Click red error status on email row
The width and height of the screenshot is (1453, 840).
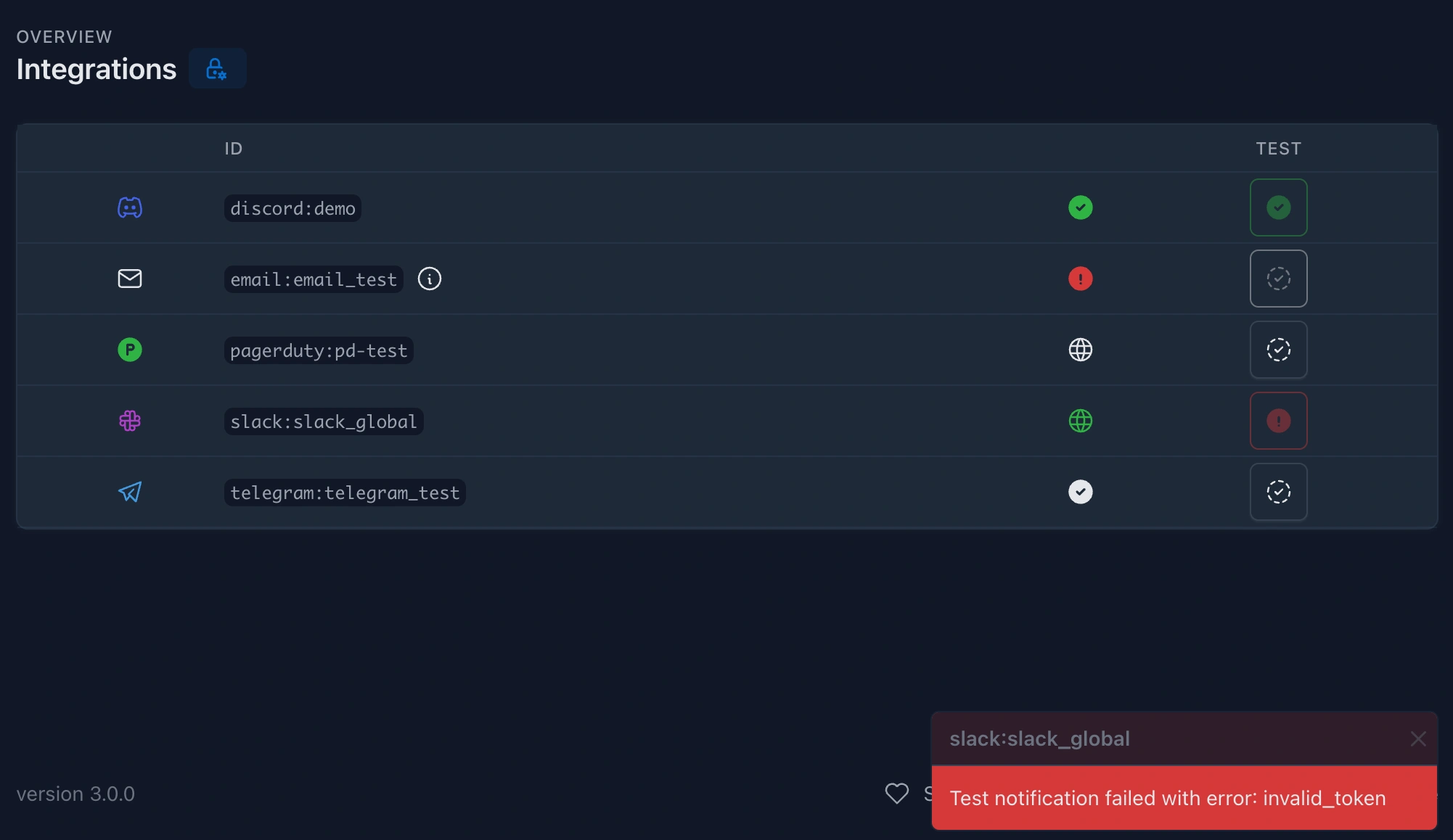[1080, 279]
